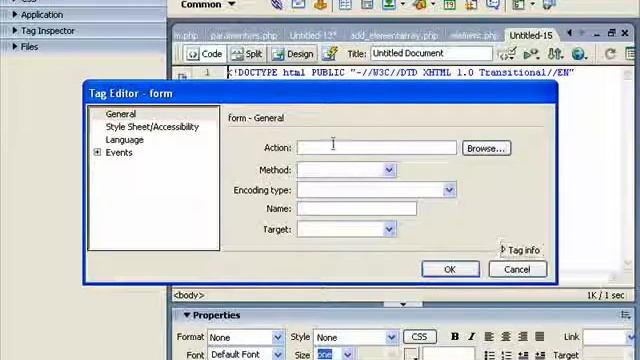Viewport: 640px width, 360px height.
Task: Open the Encoding type dropdown
Action: tap(449, 190)
